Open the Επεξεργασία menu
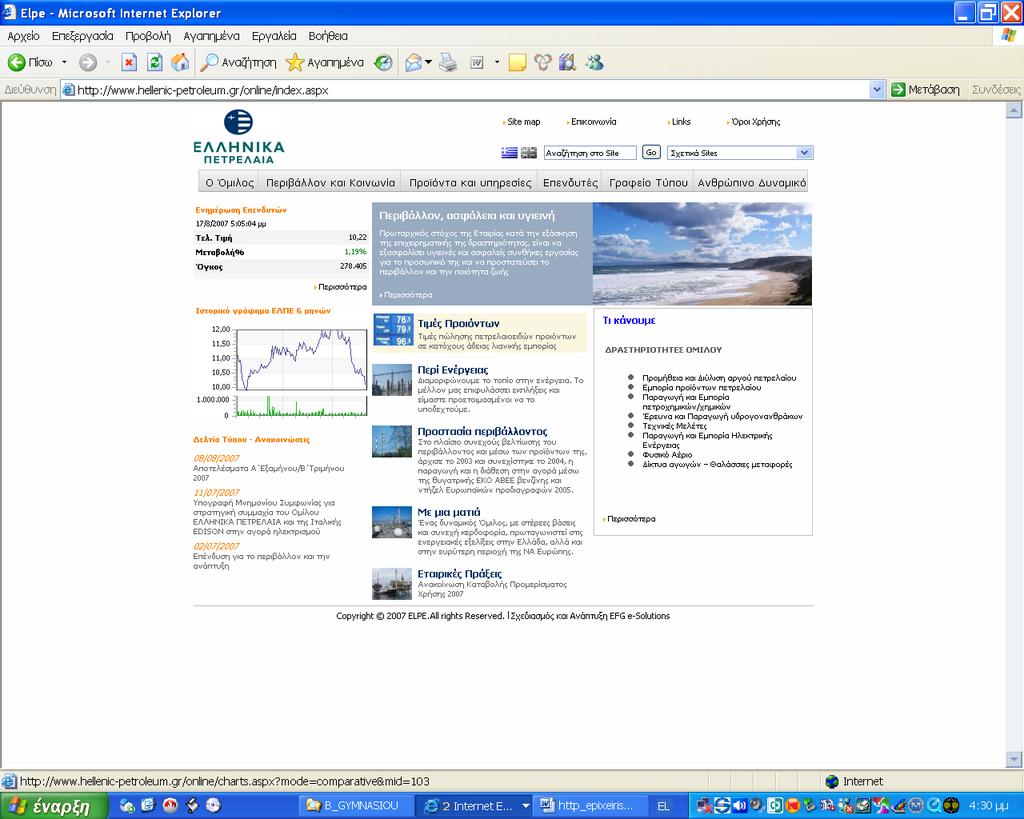1024x819 pixels. click(x=82, y=36)
